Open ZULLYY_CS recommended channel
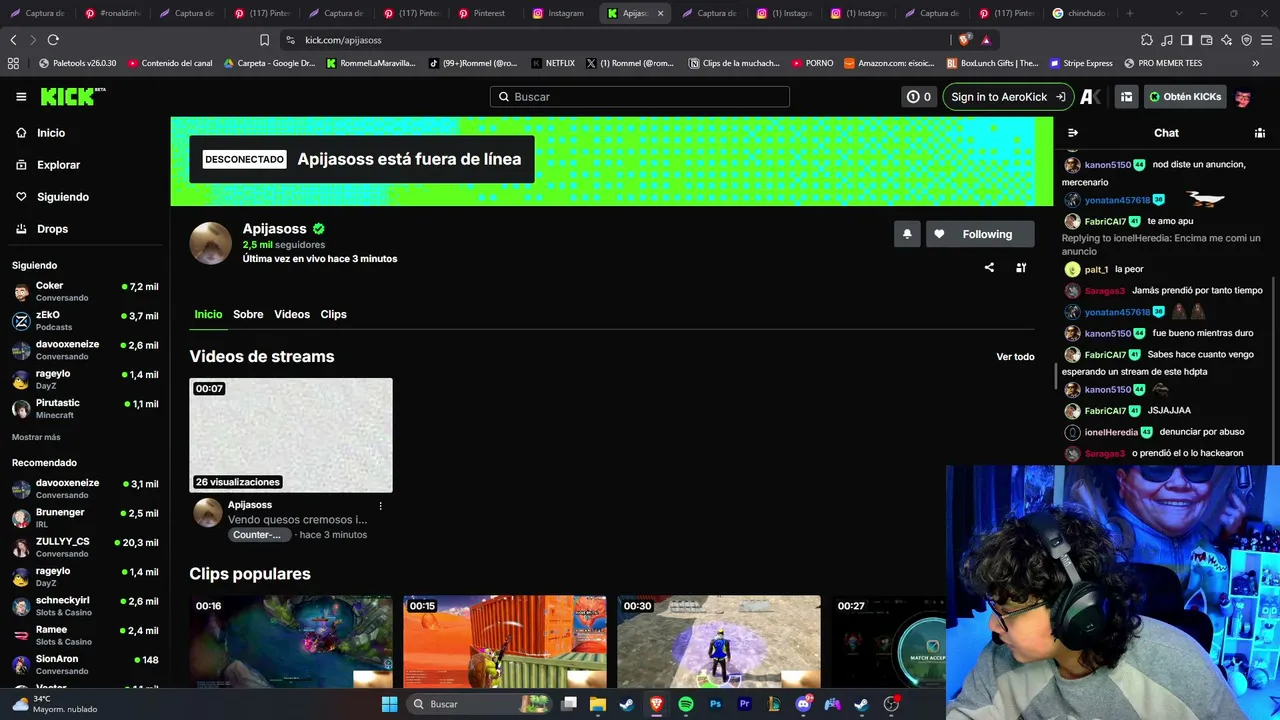The image size is (1280, 720). [85, 547]
